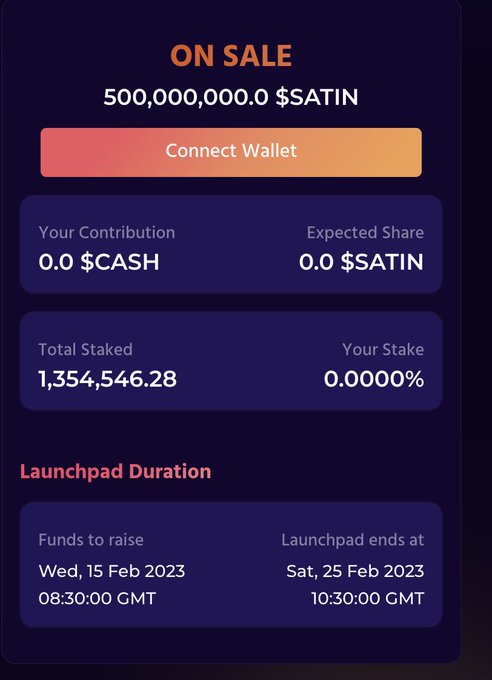
Task: Click the Launchpad ends at label
Action: point(353,540)
